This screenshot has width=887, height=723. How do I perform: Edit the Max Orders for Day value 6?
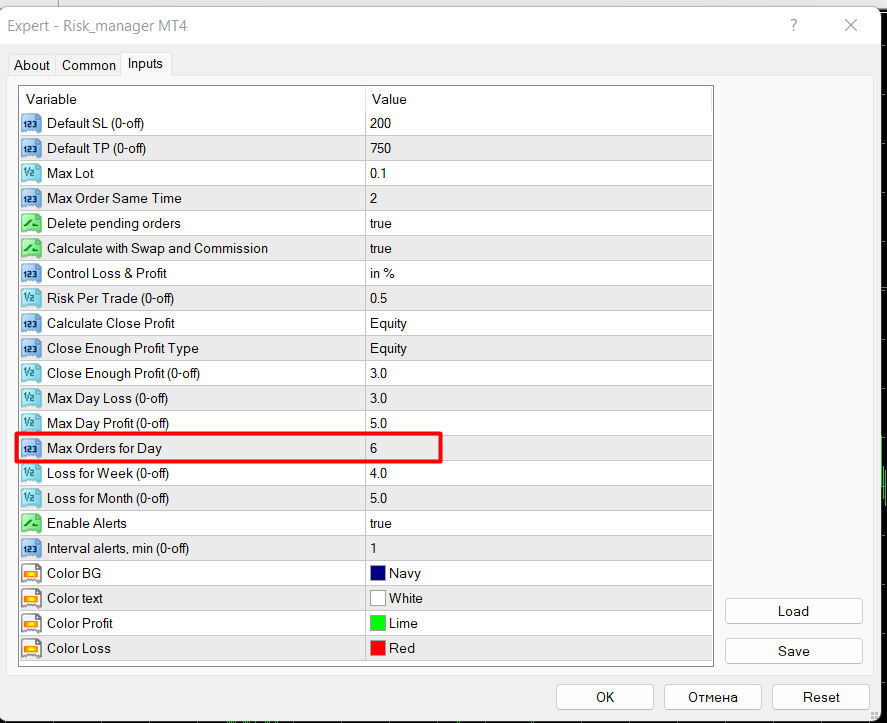pos(539,448)
